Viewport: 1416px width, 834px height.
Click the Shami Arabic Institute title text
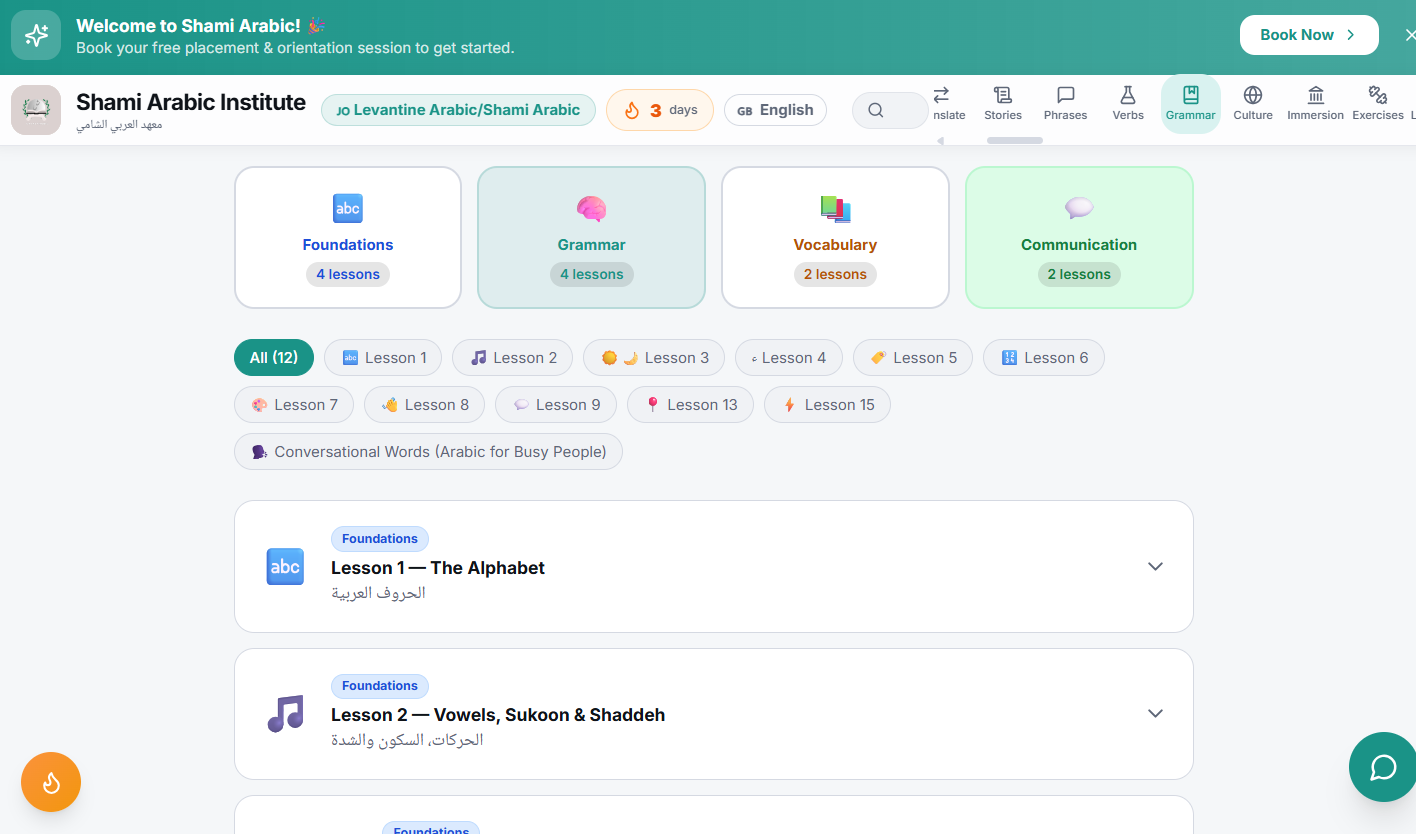191,102
